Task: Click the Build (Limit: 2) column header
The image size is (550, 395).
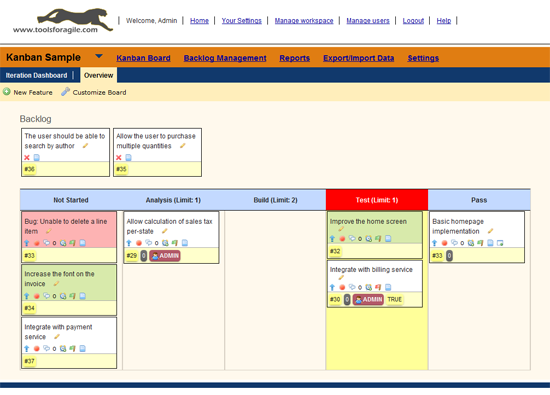Action: coord(275,200)
